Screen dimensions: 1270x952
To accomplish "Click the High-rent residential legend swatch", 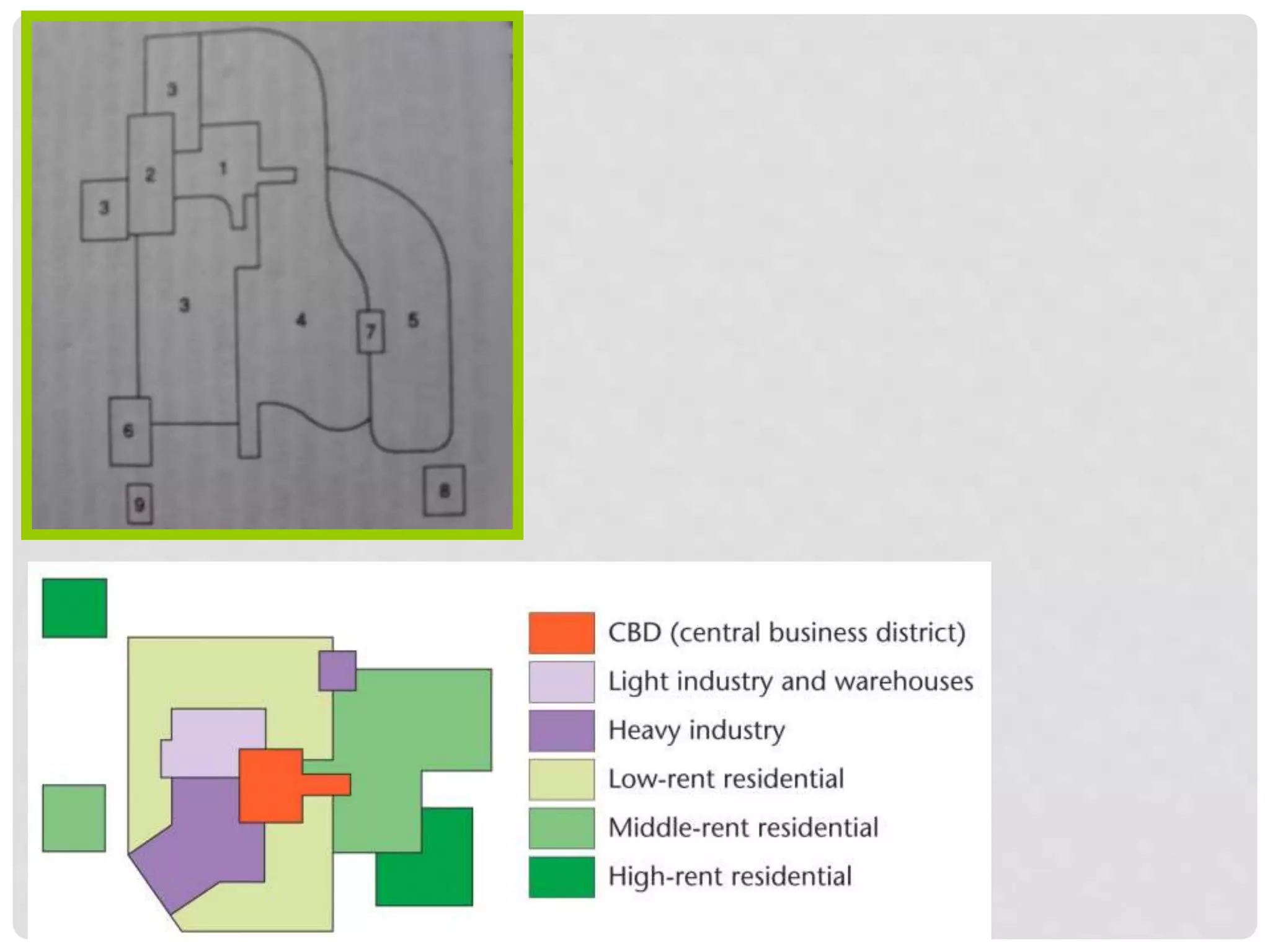I will point(561,876).
